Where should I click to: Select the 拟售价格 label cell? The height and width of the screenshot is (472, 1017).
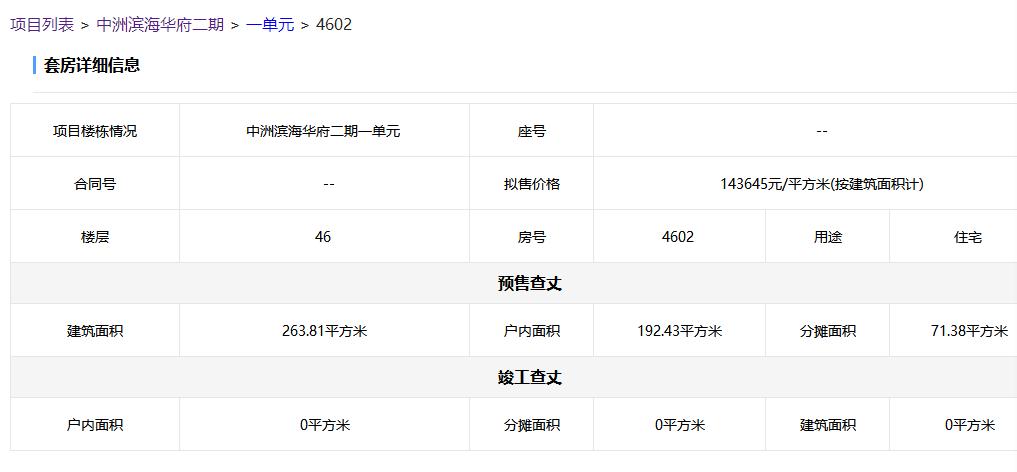tap(531, 184)
